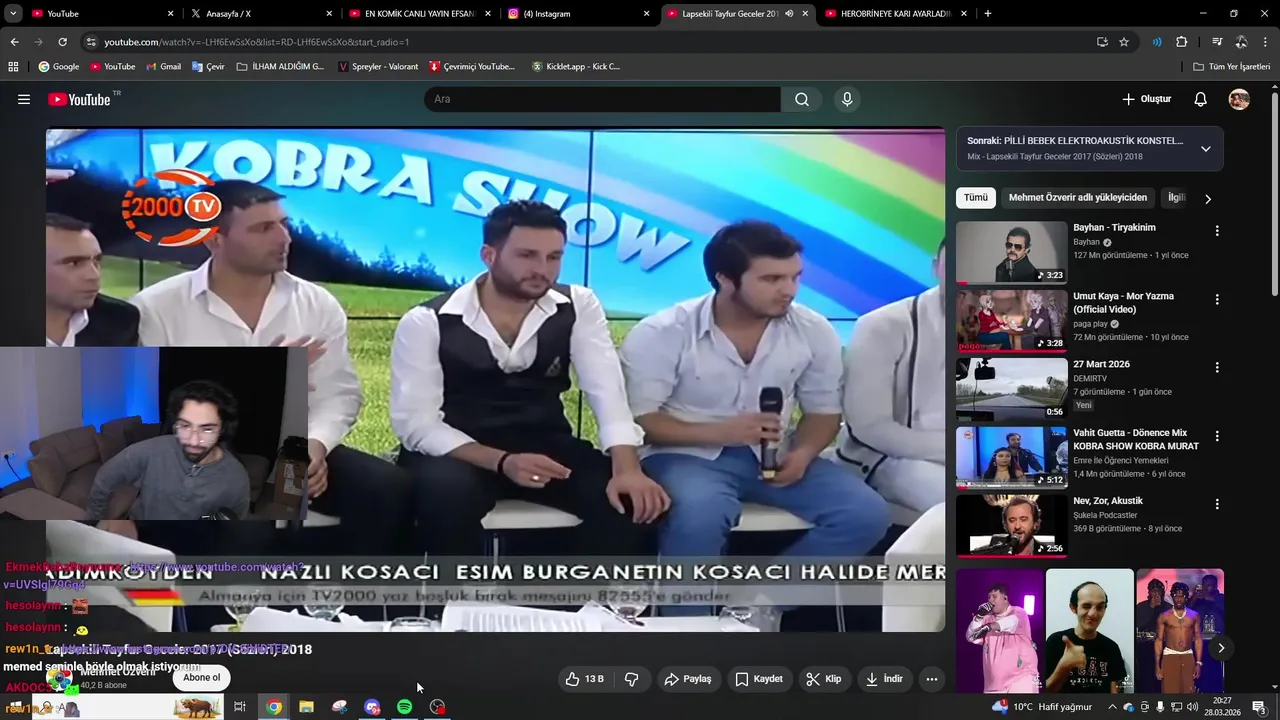Click the Abone ol subscribe button
This screenshot has height=720, width=1280.
coord(201,678)
